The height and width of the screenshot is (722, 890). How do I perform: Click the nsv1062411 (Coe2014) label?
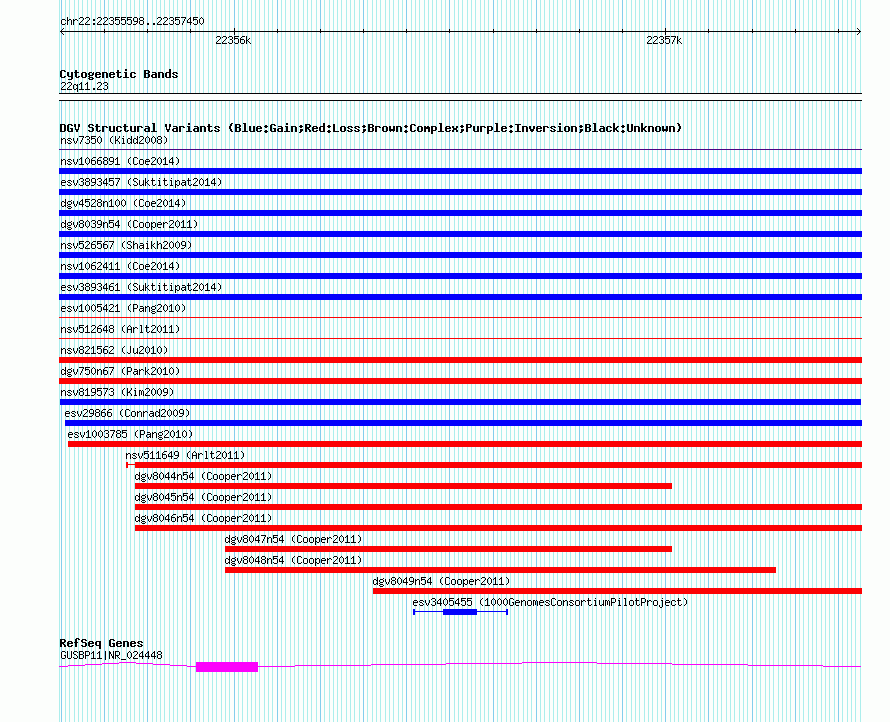120,266
